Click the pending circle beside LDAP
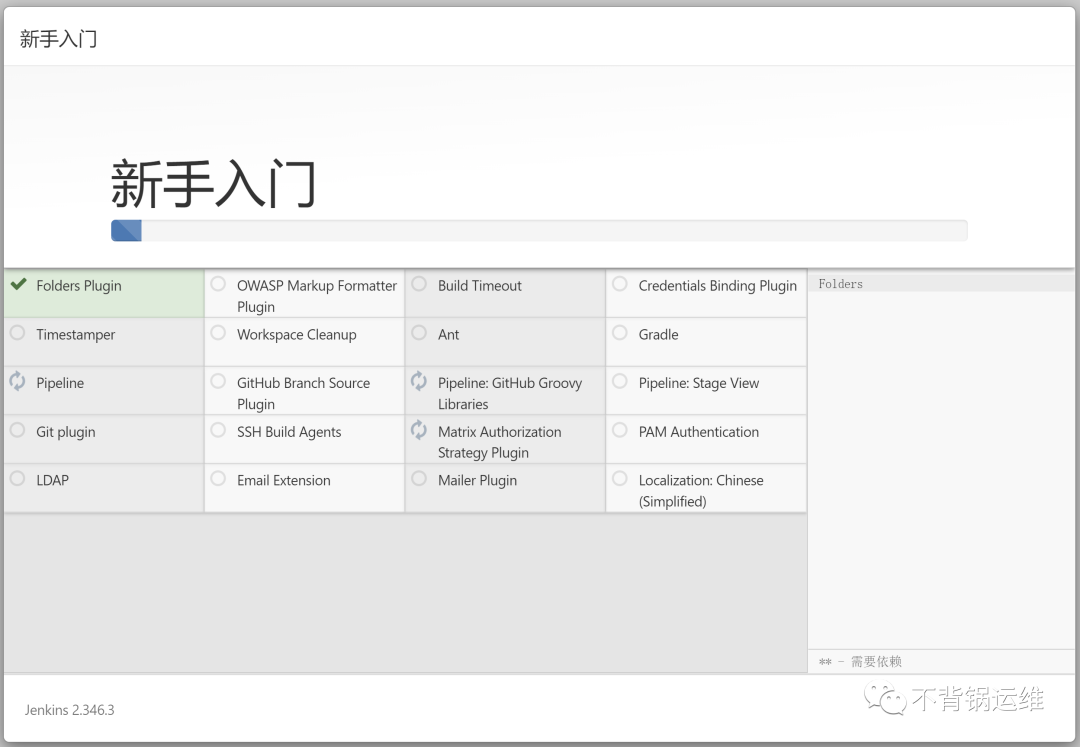Screen dimensions: 1080x747 (17, 478)
